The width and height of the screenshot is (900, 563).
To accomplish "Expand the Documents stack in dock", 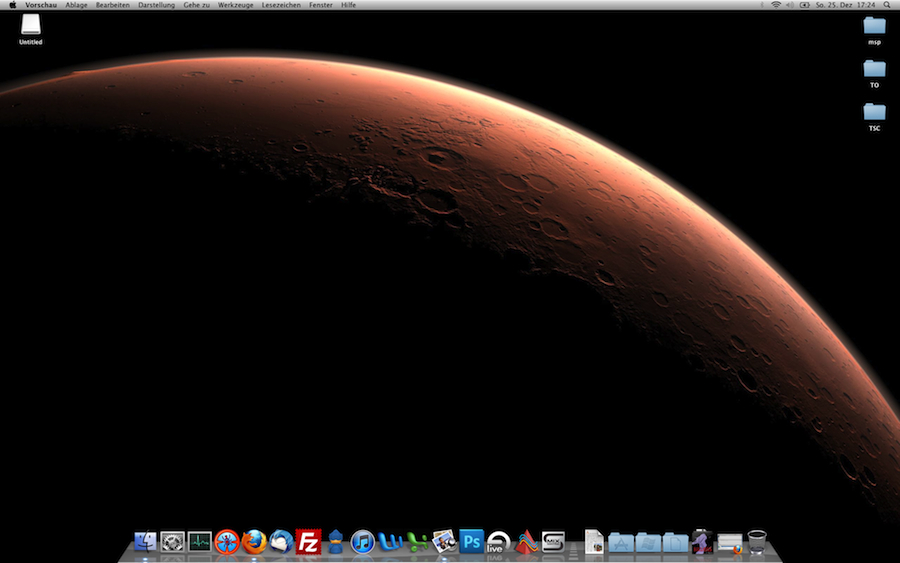I will point(676,542).
